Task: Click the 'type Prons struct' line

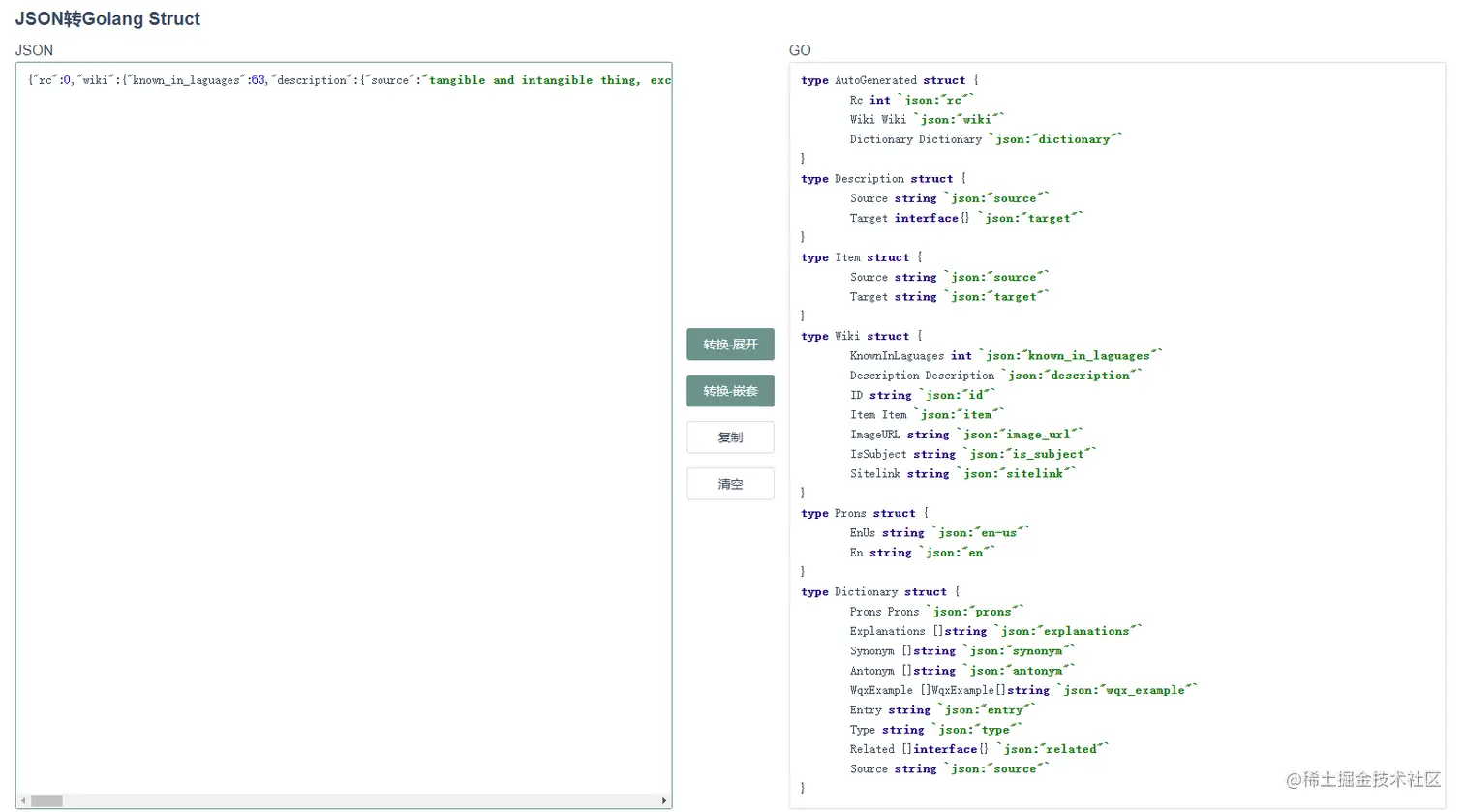Action: [865, 513]
